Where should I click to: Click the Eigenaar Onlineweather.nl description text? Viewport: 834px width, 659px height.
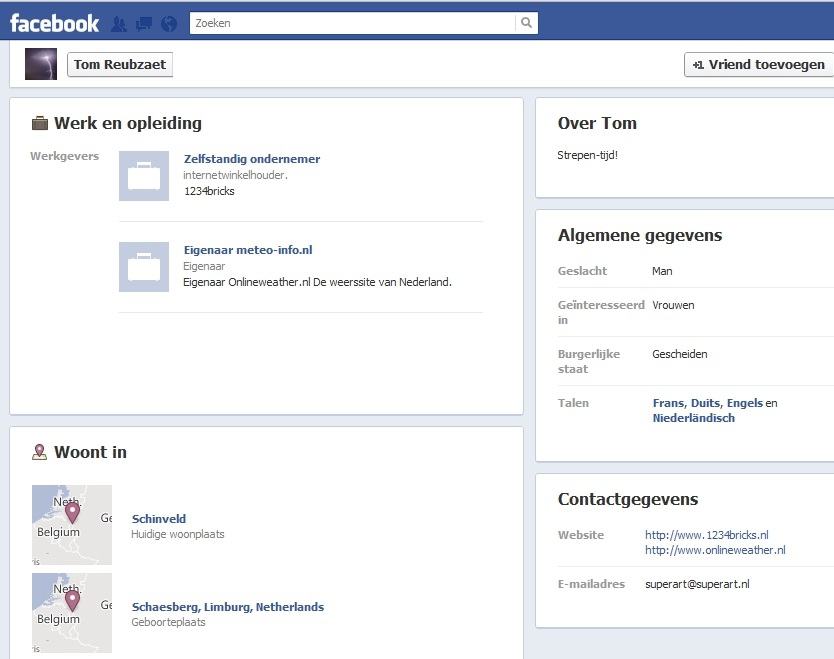click(318, 282)
